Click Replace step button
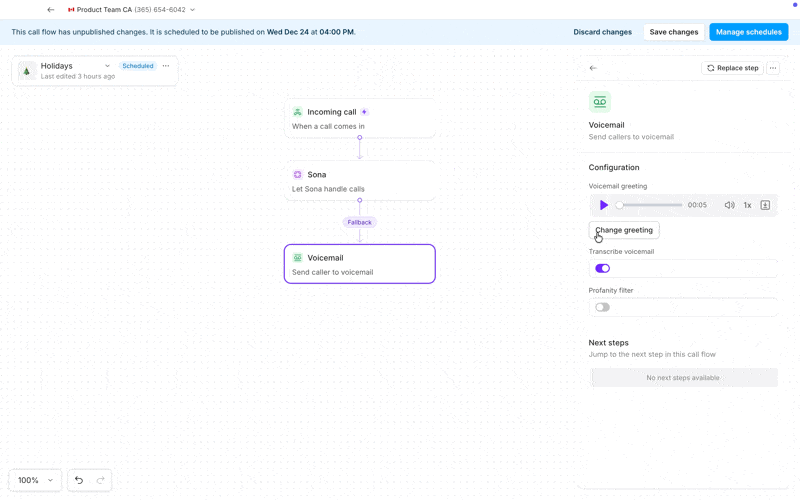The image size is (800, 500). pyautogui.click(x=732, y=68)
